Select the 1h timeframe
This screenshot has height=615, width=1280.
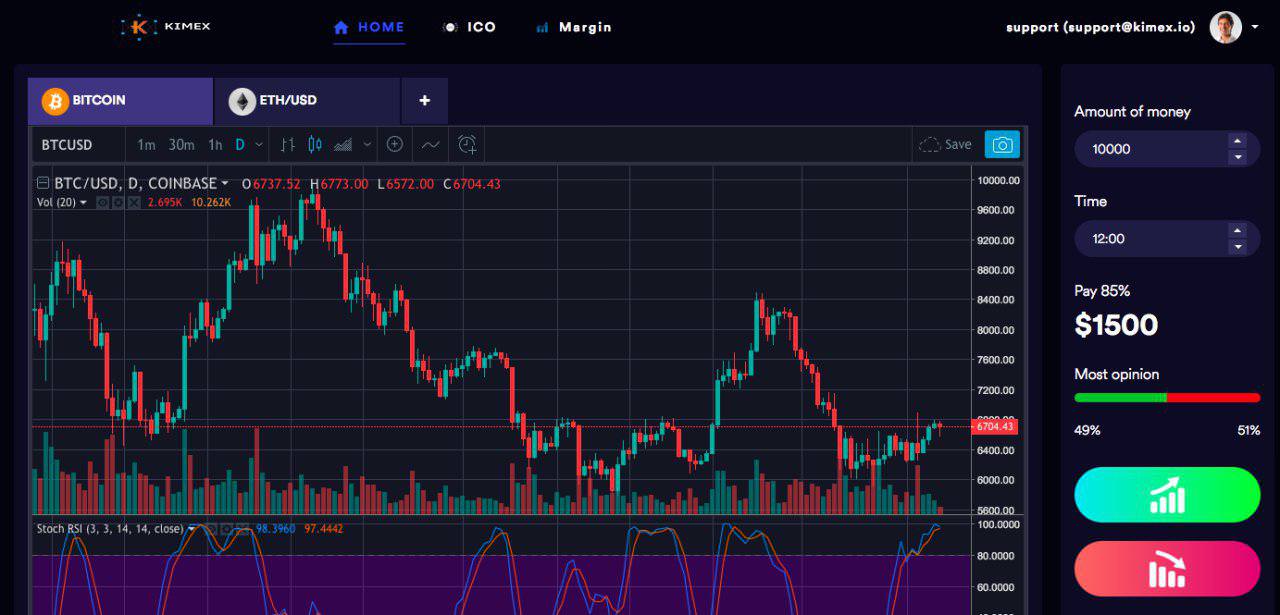[215, 145]
